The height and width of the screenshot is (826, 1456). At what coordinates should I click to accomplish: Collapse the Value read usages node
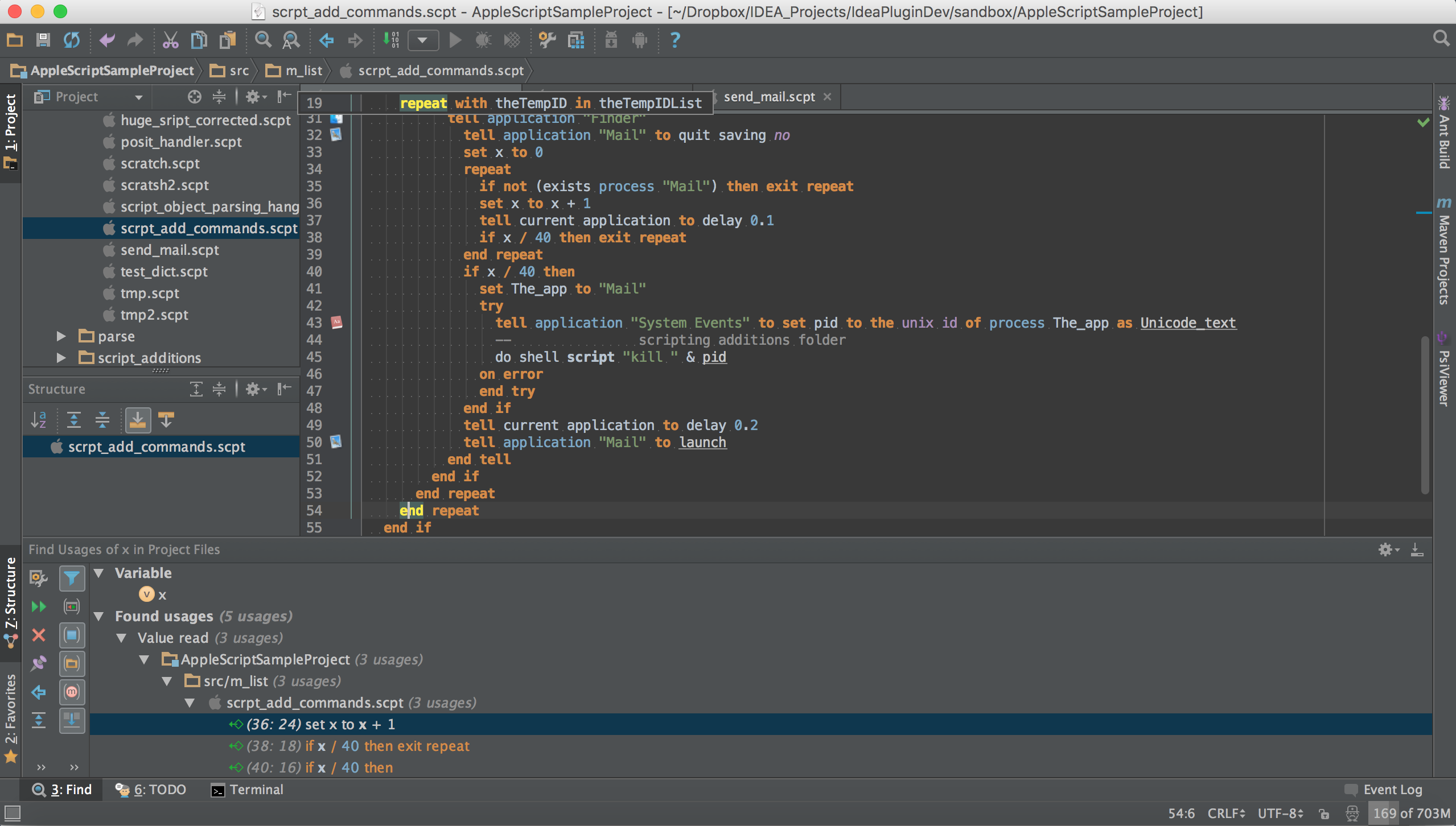(121, 638)
